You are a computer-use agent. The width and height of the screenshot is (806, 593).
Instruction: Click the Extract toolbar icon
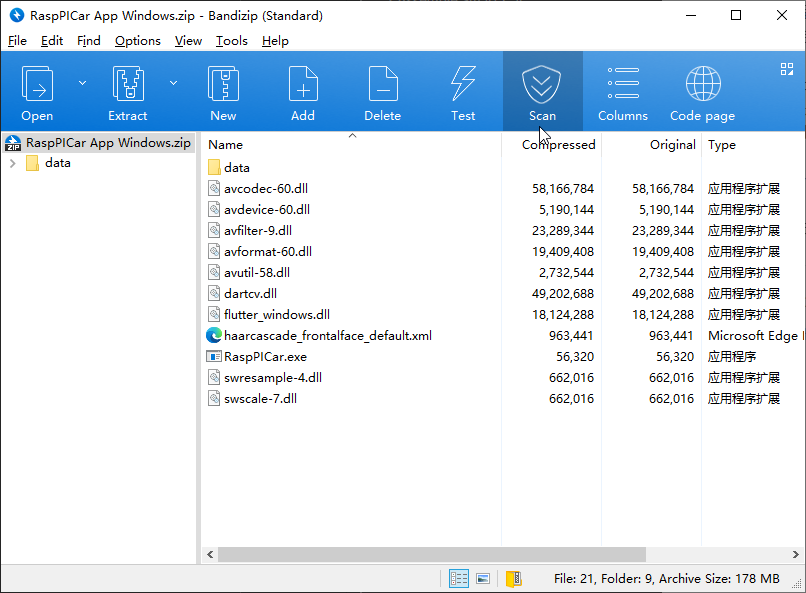(x=128, y=84)
